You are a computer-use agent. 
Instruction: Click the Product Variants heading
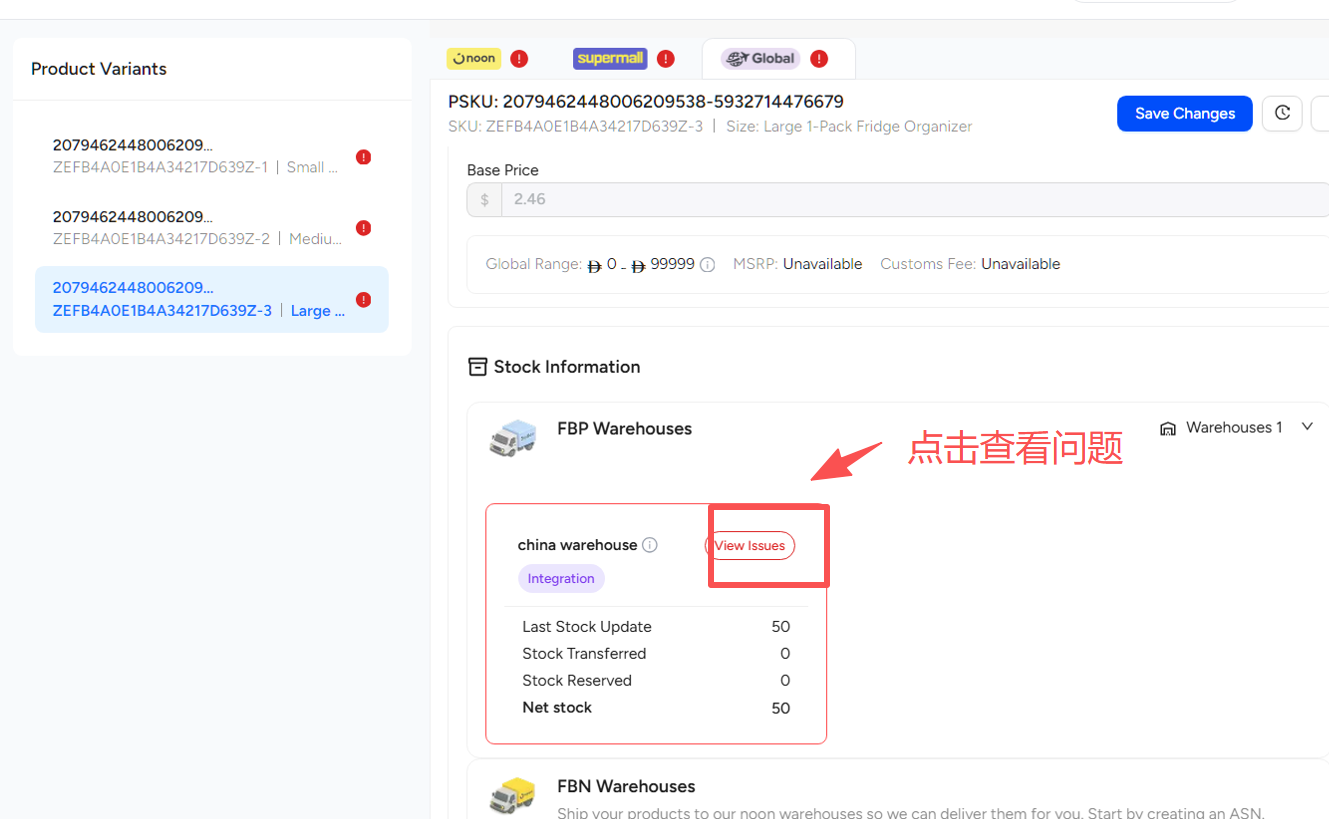[x=99, y=69]
